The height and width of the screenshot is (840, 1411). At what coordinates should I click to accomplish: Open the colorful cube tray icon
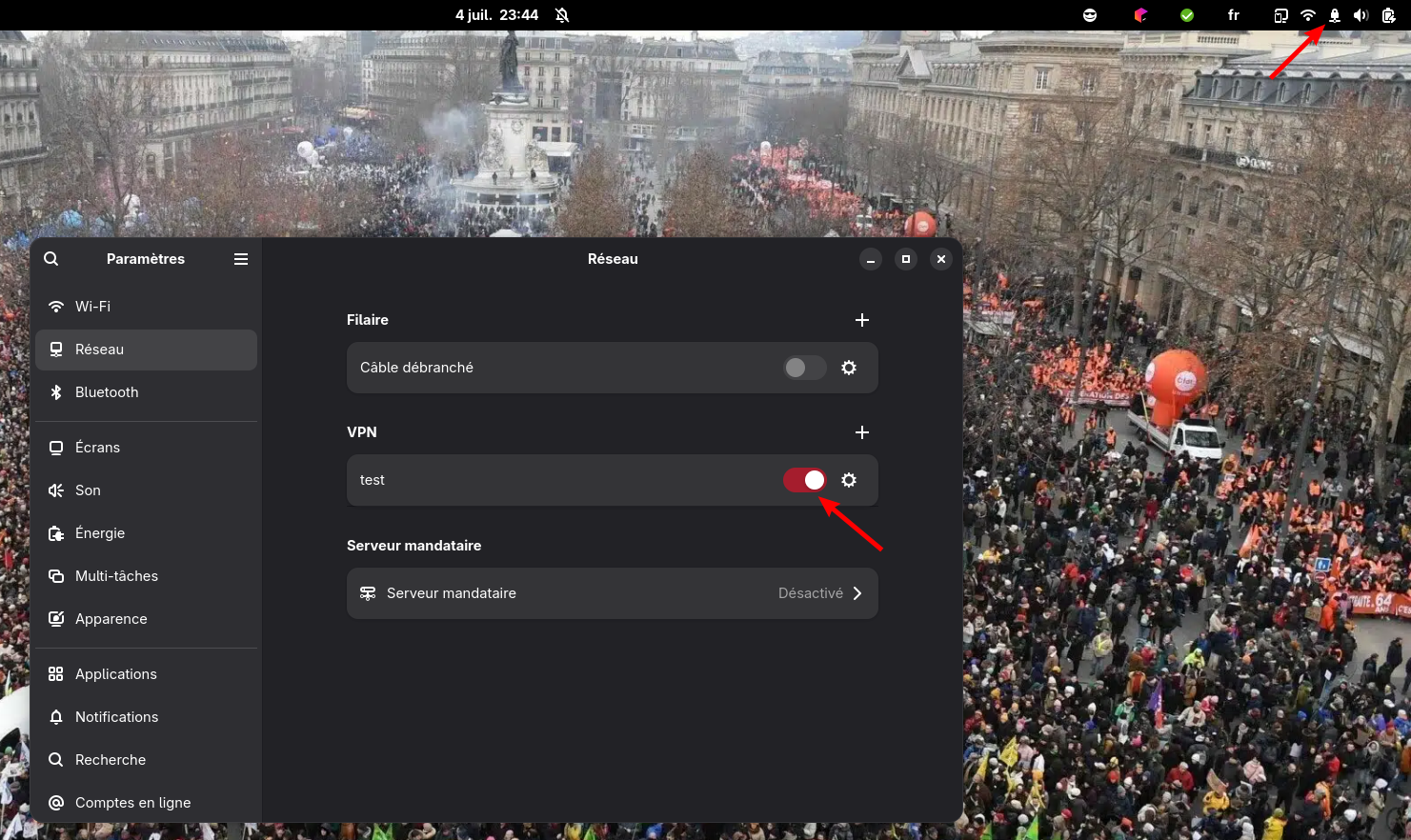coord(1140,15)
